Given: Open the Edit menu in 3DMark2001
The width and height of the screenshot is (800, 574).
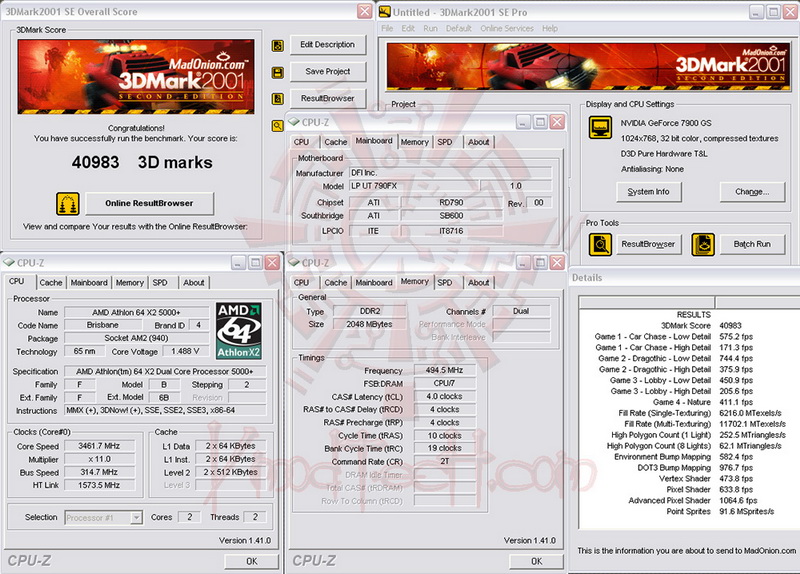Looking at the screenshot, I should click(x=408, y=29).
